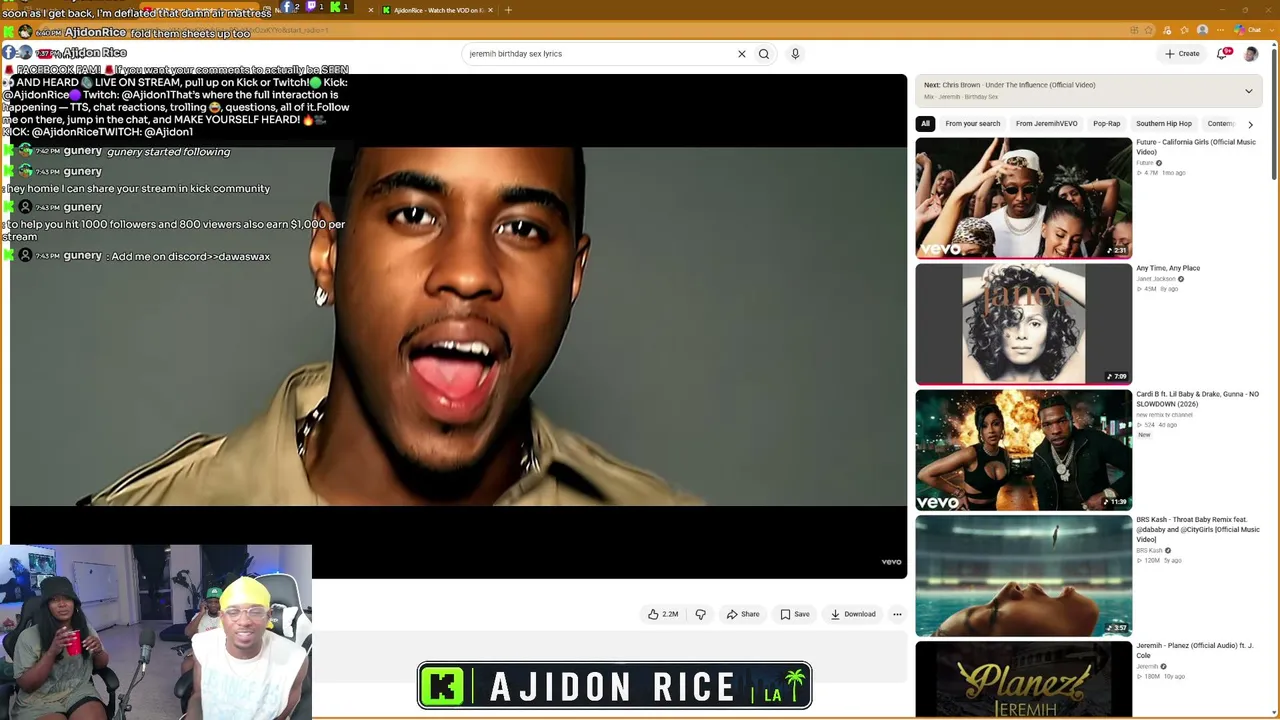Expand the Next up mix playlist panel
1280x720 pixels.
(x=1248, y=91)
